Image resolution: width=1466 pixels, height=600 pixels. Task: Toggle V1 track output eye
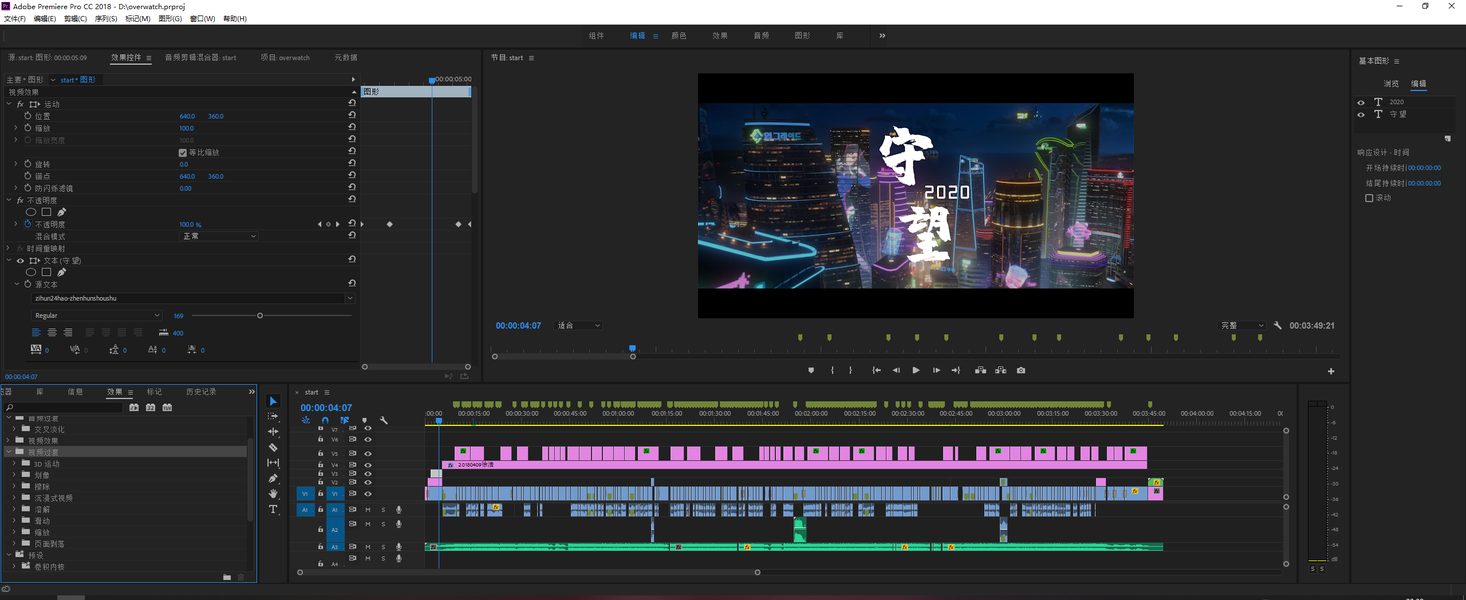pyautogui.click(x=368, y=494)
